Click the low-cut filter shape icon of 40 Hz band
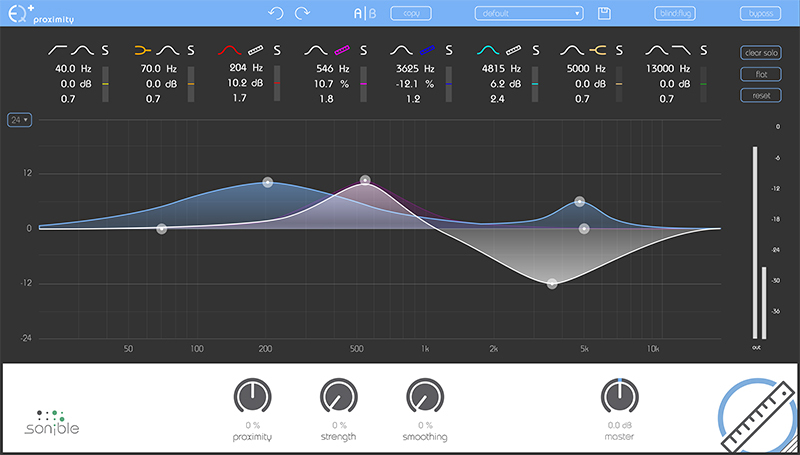Image resolution: width=800 pixels, height=455 pixels. 58,49
